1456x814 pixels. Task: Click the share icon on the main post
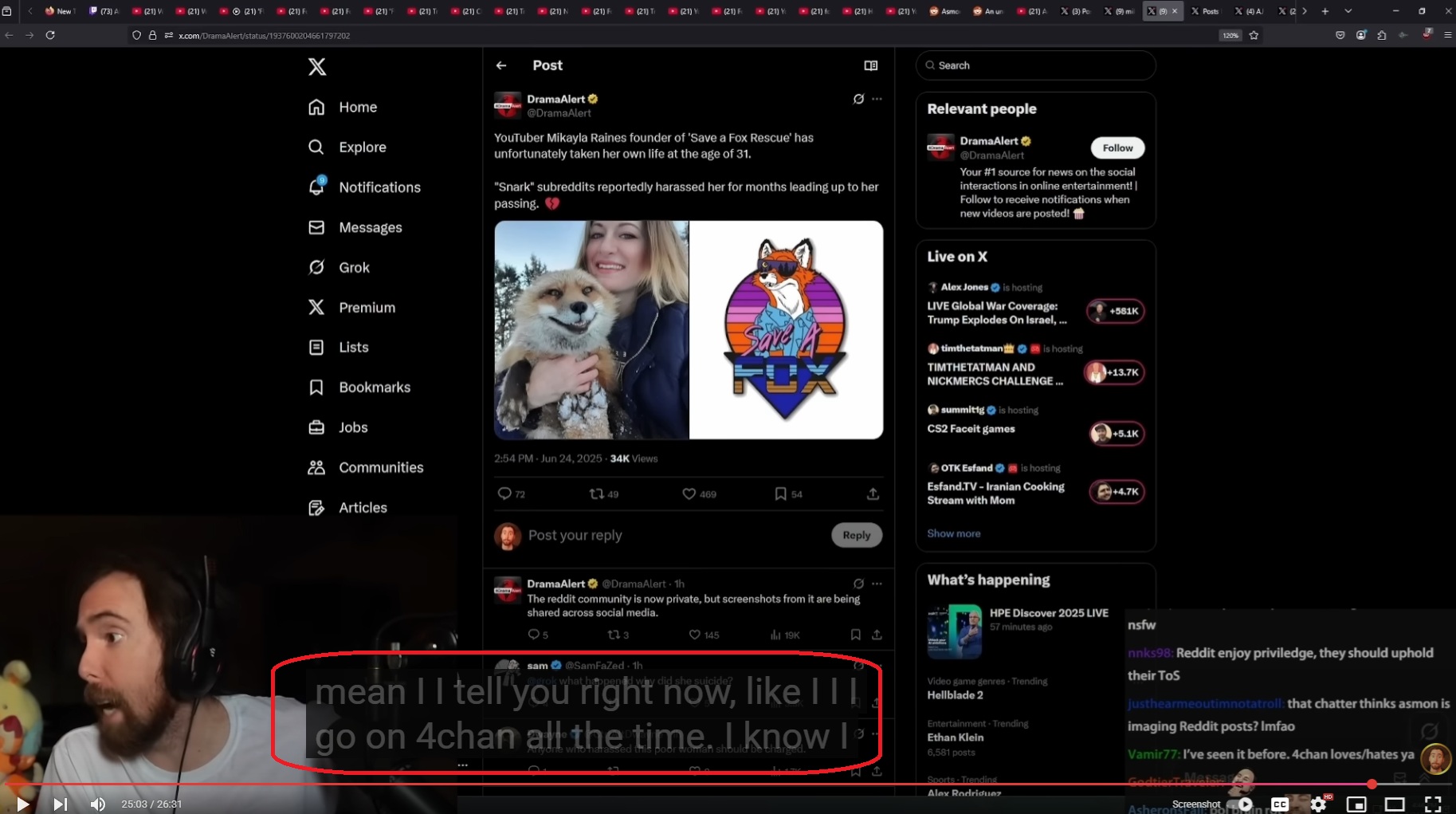point(873,494)
